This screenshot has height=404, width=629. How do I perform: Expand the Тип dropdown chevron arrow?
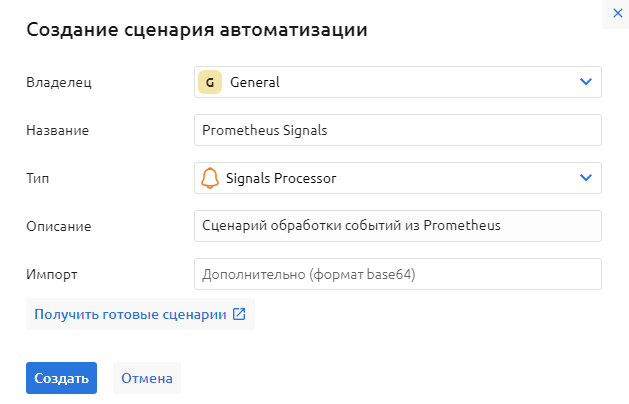click(x=586, y=178)
